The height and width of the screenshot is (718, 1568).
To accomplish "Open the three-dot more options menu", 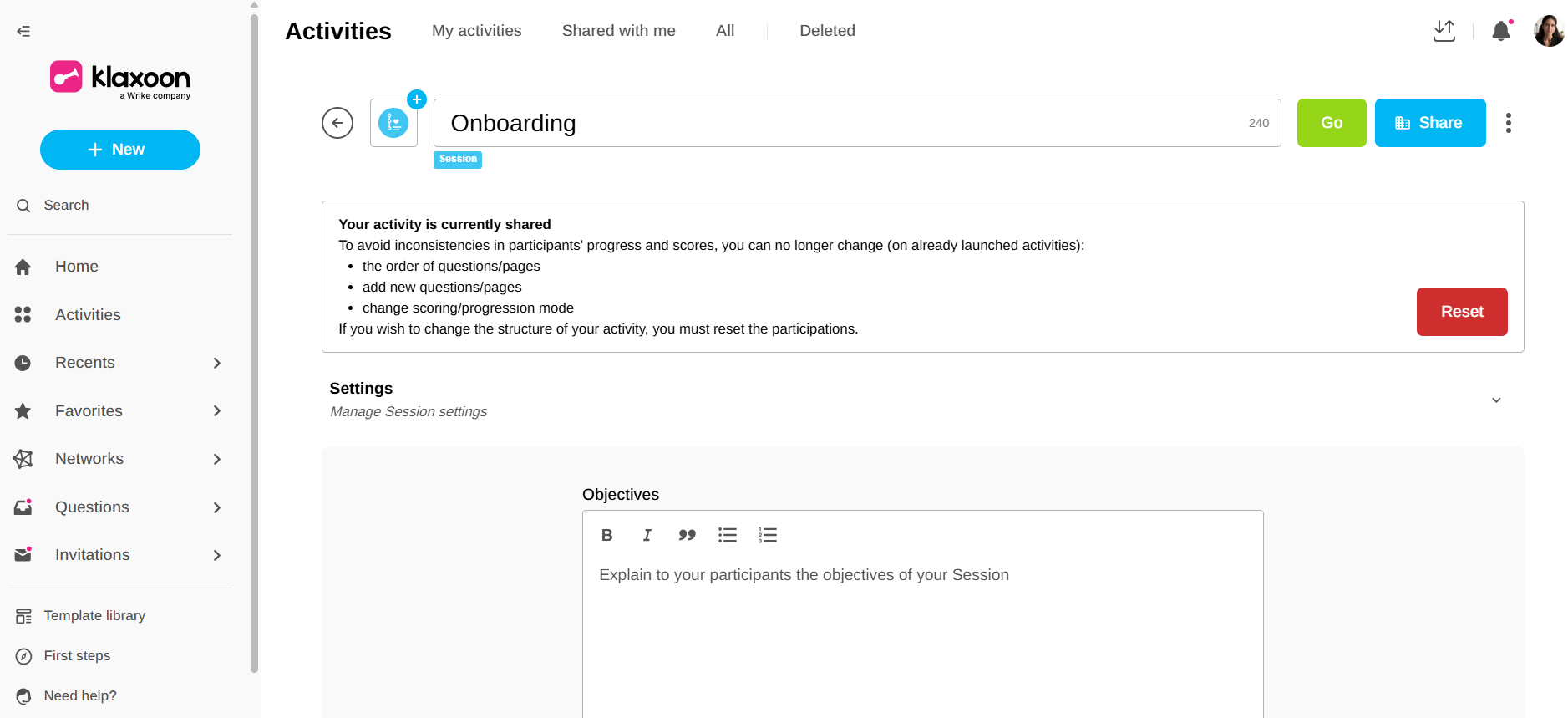I will click(1508, 123).
